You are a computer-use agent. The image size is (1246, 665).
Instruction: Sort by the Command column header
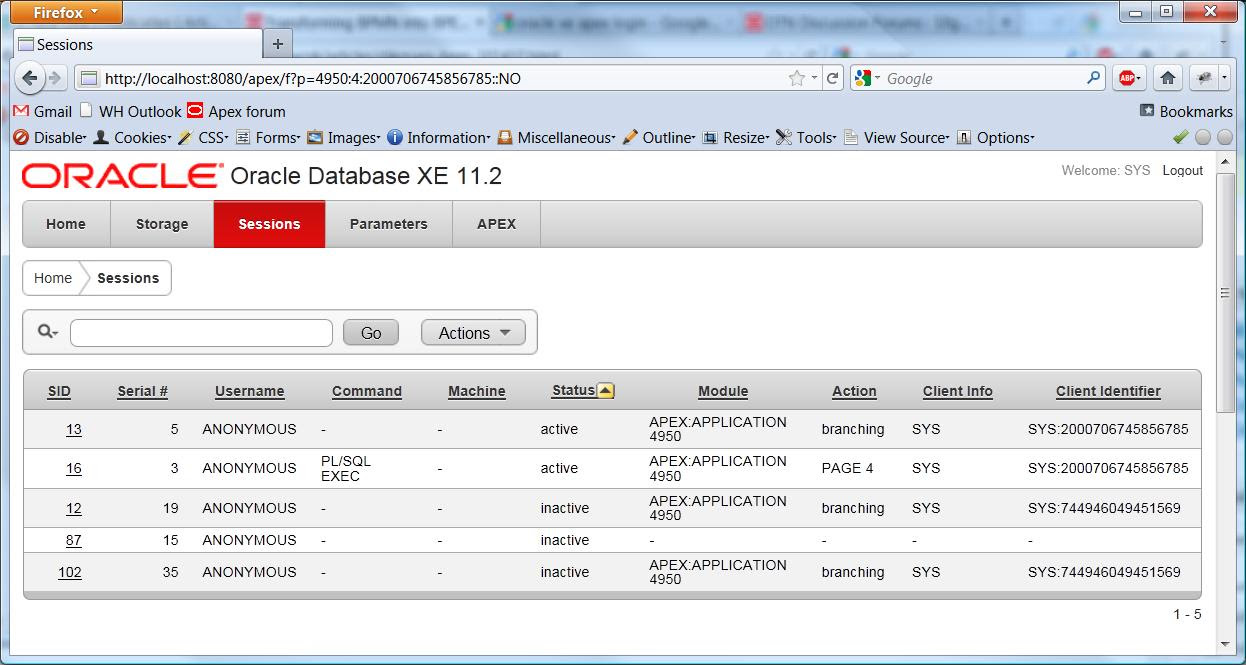click(x=367, y=391)
